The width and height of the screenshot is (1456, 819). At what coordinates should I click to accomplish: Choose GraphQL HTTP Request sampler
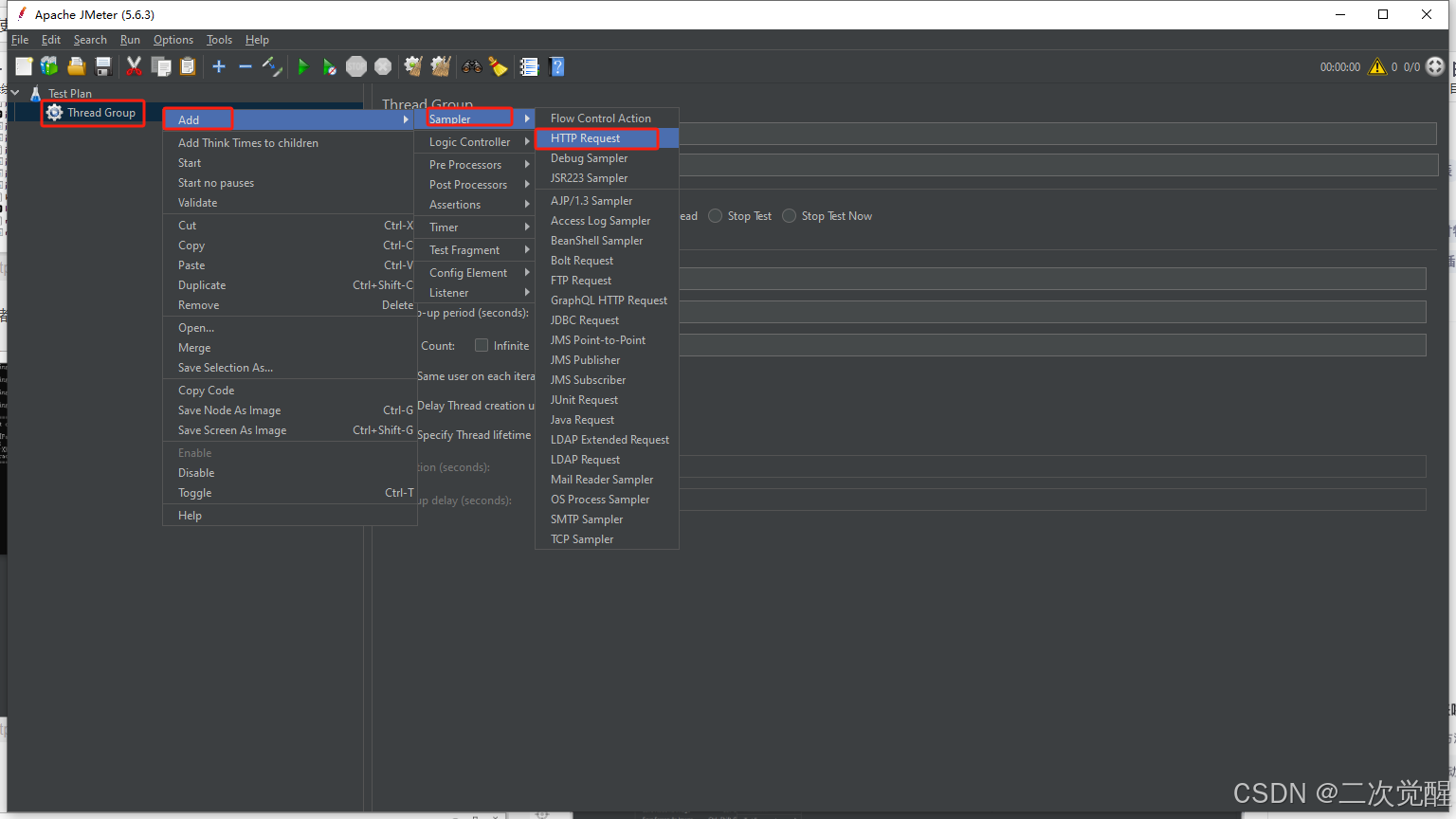tap(607, 300)
